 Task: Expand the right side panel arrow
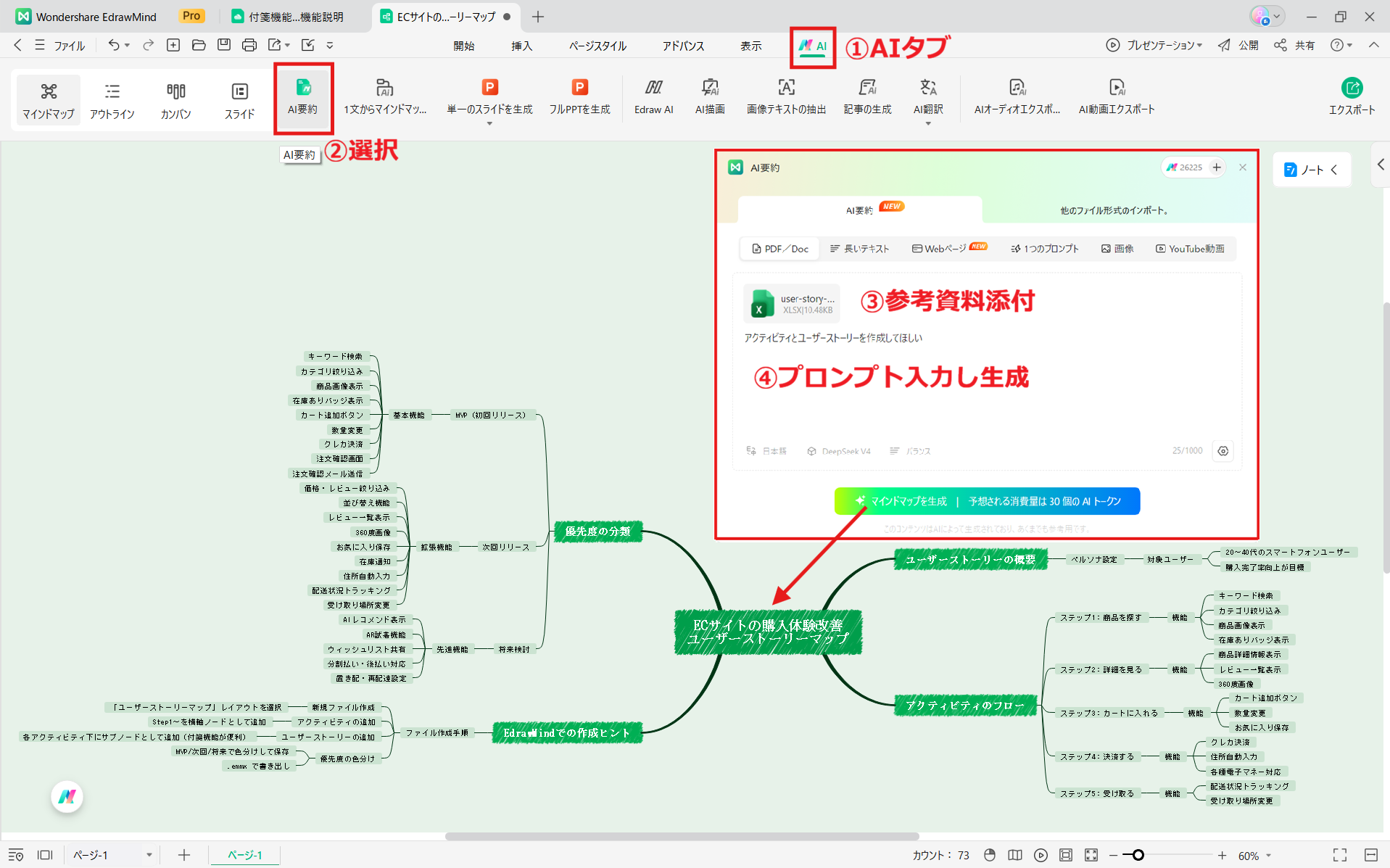coord(1380,165)
